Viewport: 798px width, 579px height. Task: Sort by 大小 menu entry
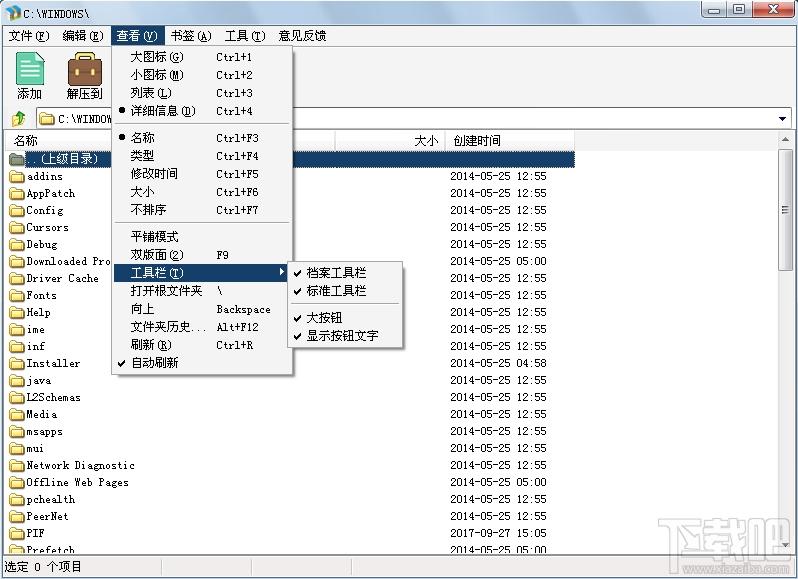tap(202, 192)
